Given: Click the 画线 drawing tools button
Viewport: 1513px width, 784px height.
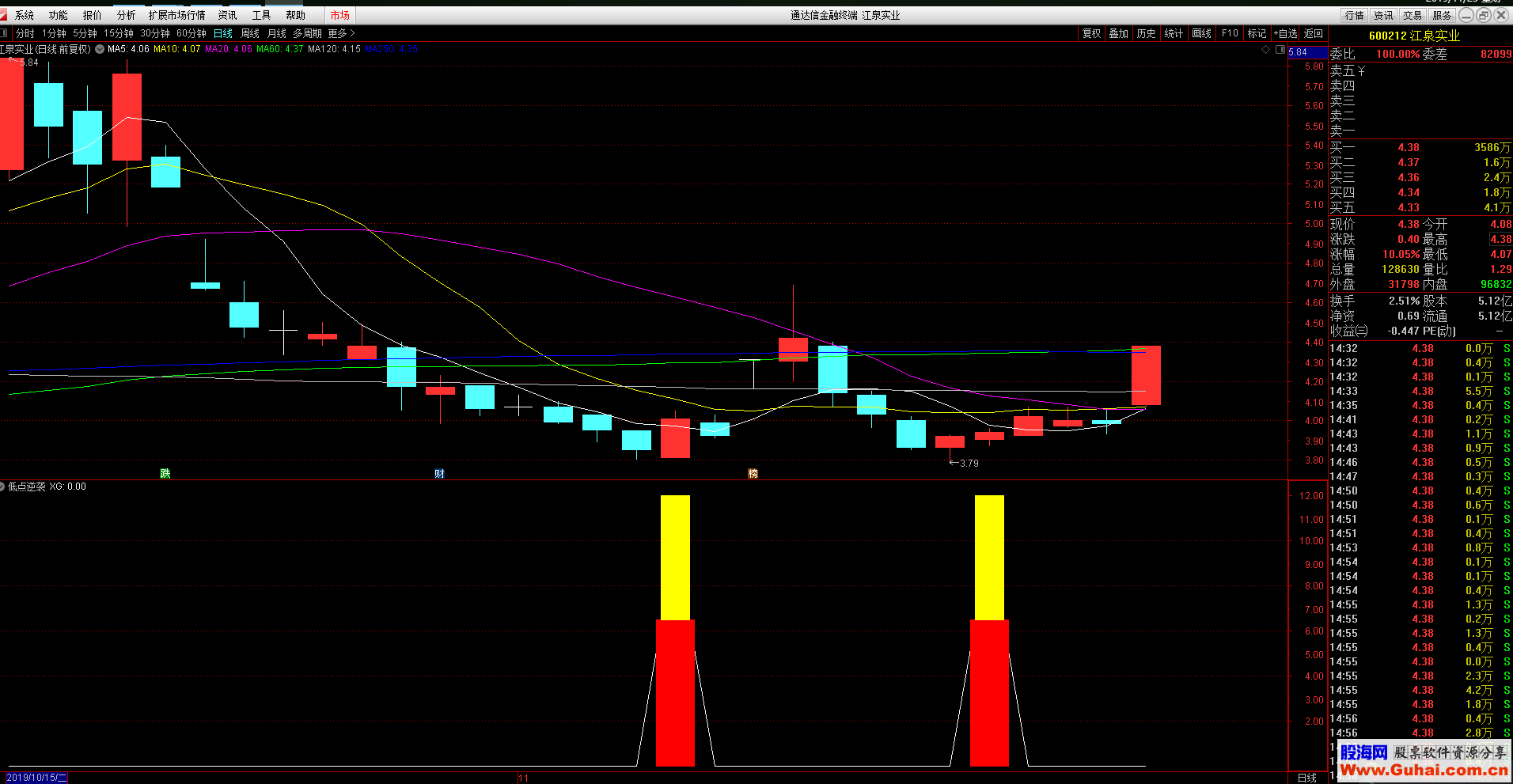Looking at the screenshot, I should [1202, 33].
